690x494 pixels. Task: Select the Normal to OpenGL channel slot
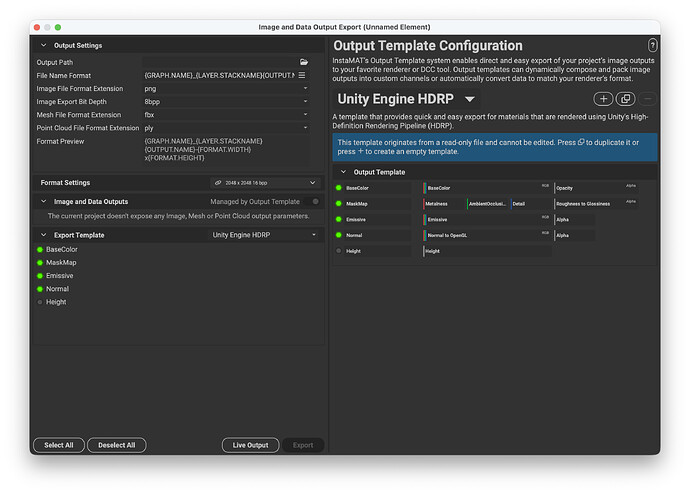pyautogui.click(x=487, y=235)
